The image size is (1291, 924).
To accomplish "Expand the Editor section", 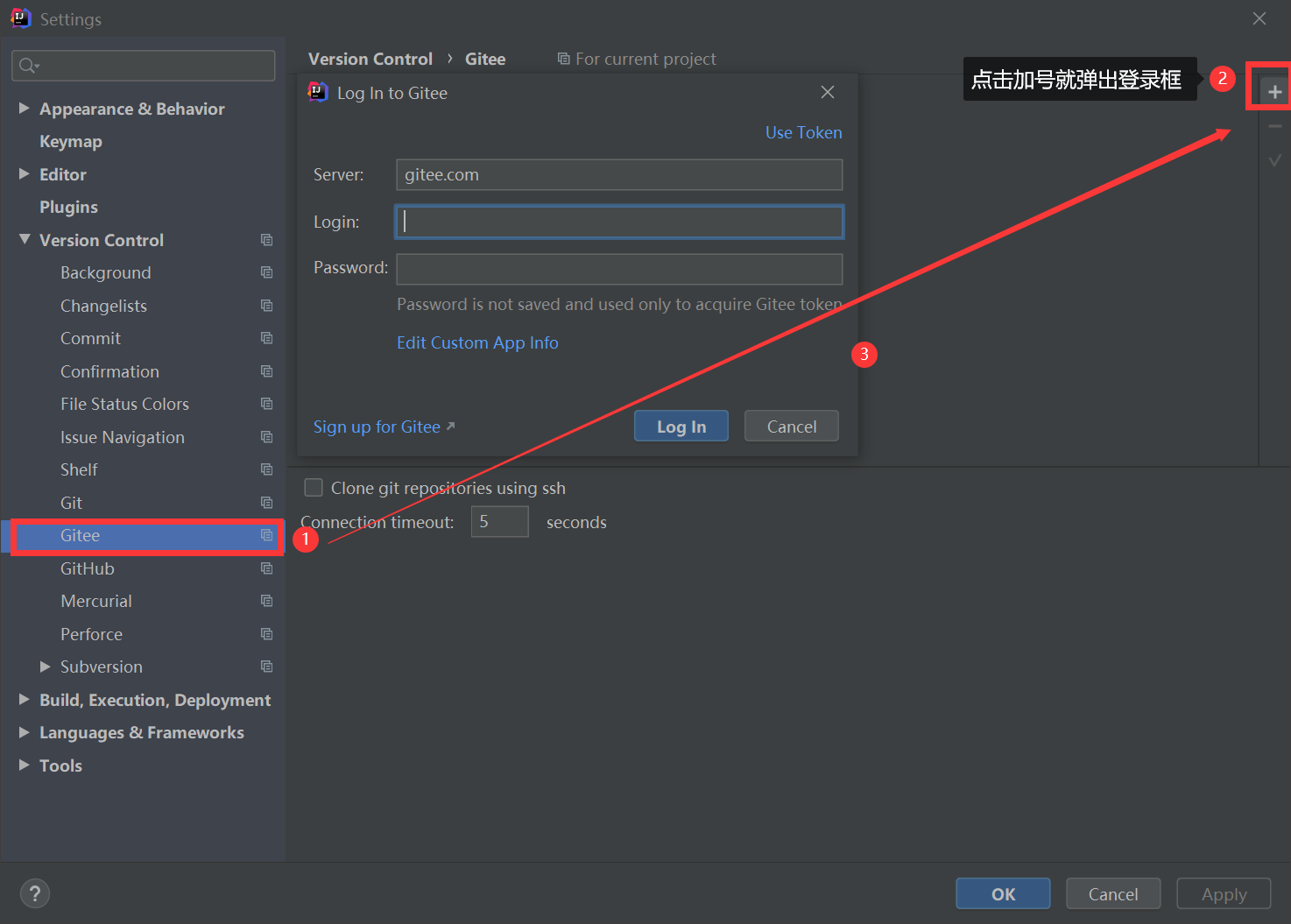I will point(25,173).
